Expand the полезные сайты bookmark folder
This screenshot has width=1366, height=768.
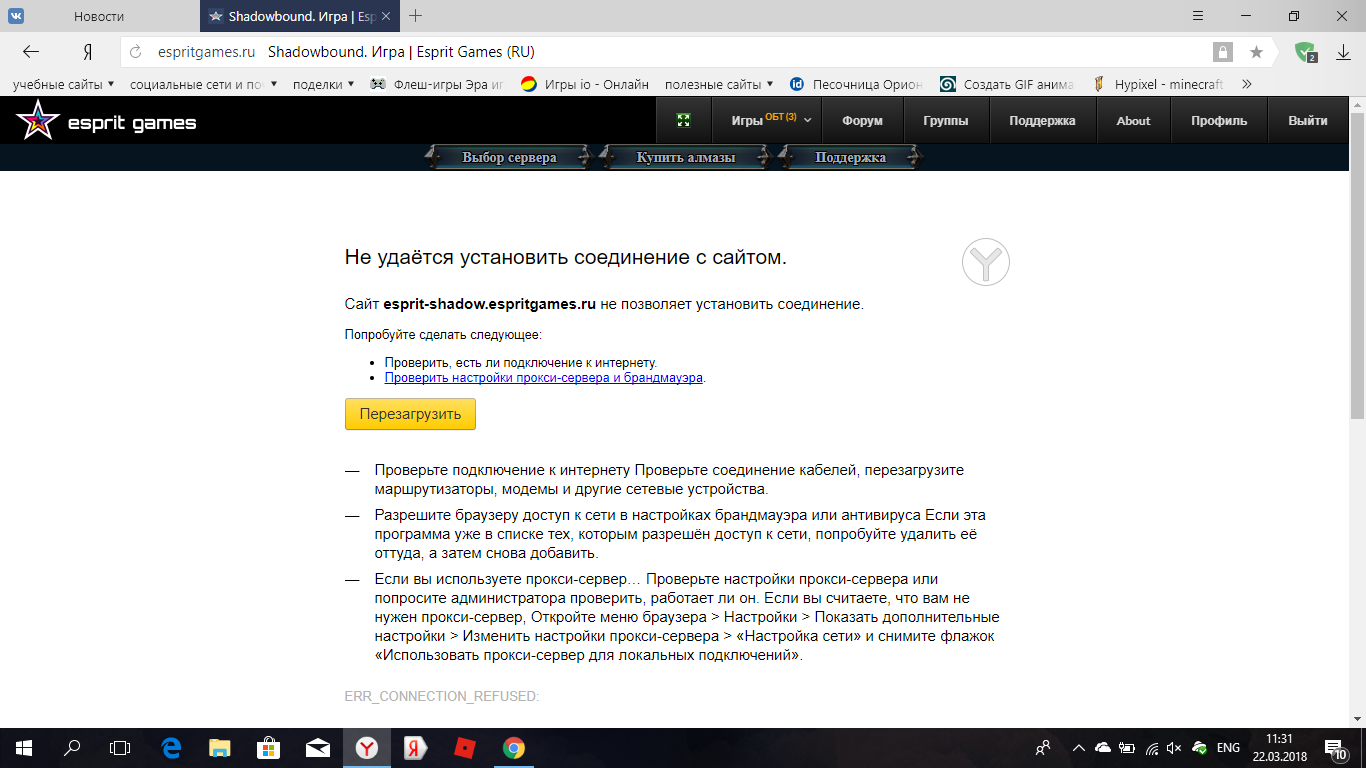719,85
